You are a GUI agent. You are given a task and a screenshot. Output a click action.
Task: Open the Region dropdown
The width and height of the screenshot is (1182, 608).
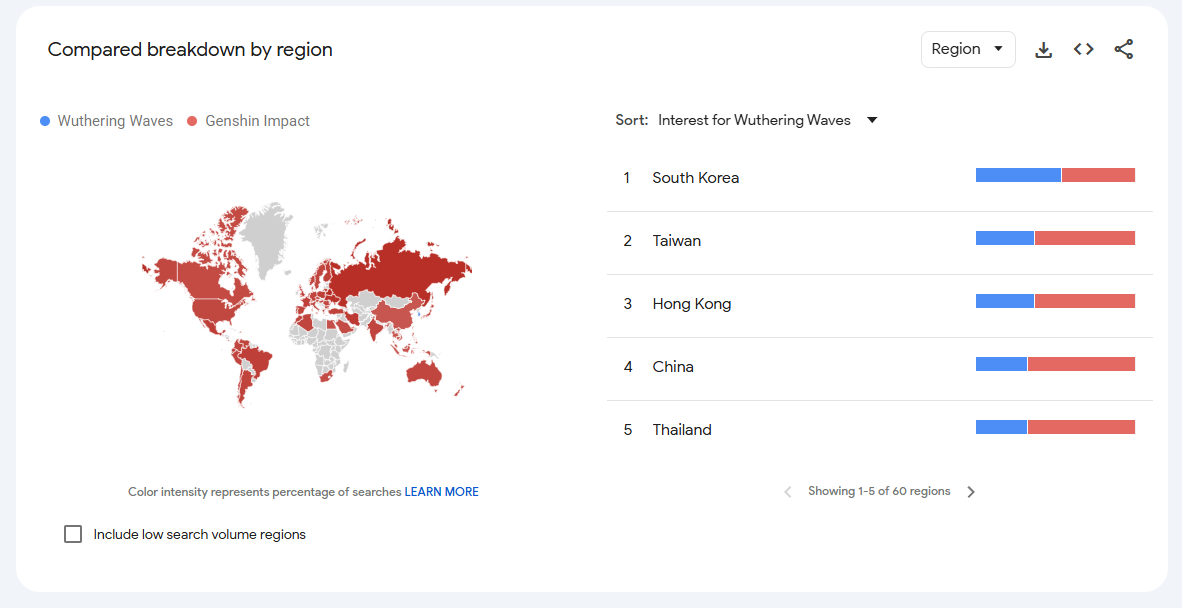[x=968, y=49]
